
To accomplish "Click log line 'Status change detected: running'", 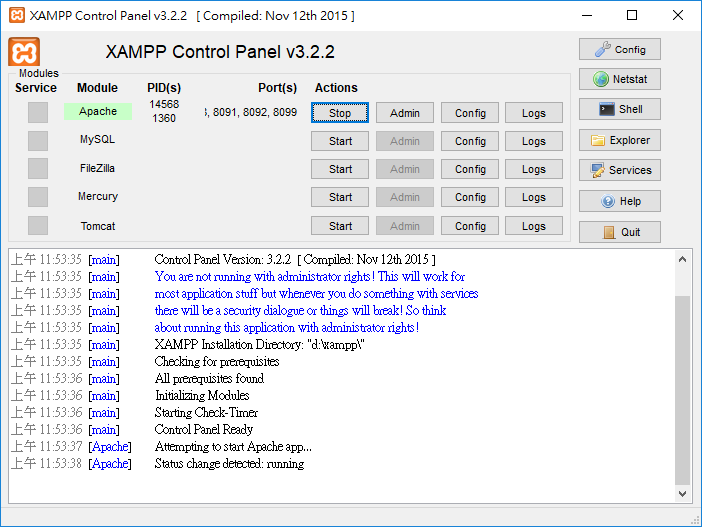I will [229, 463].
